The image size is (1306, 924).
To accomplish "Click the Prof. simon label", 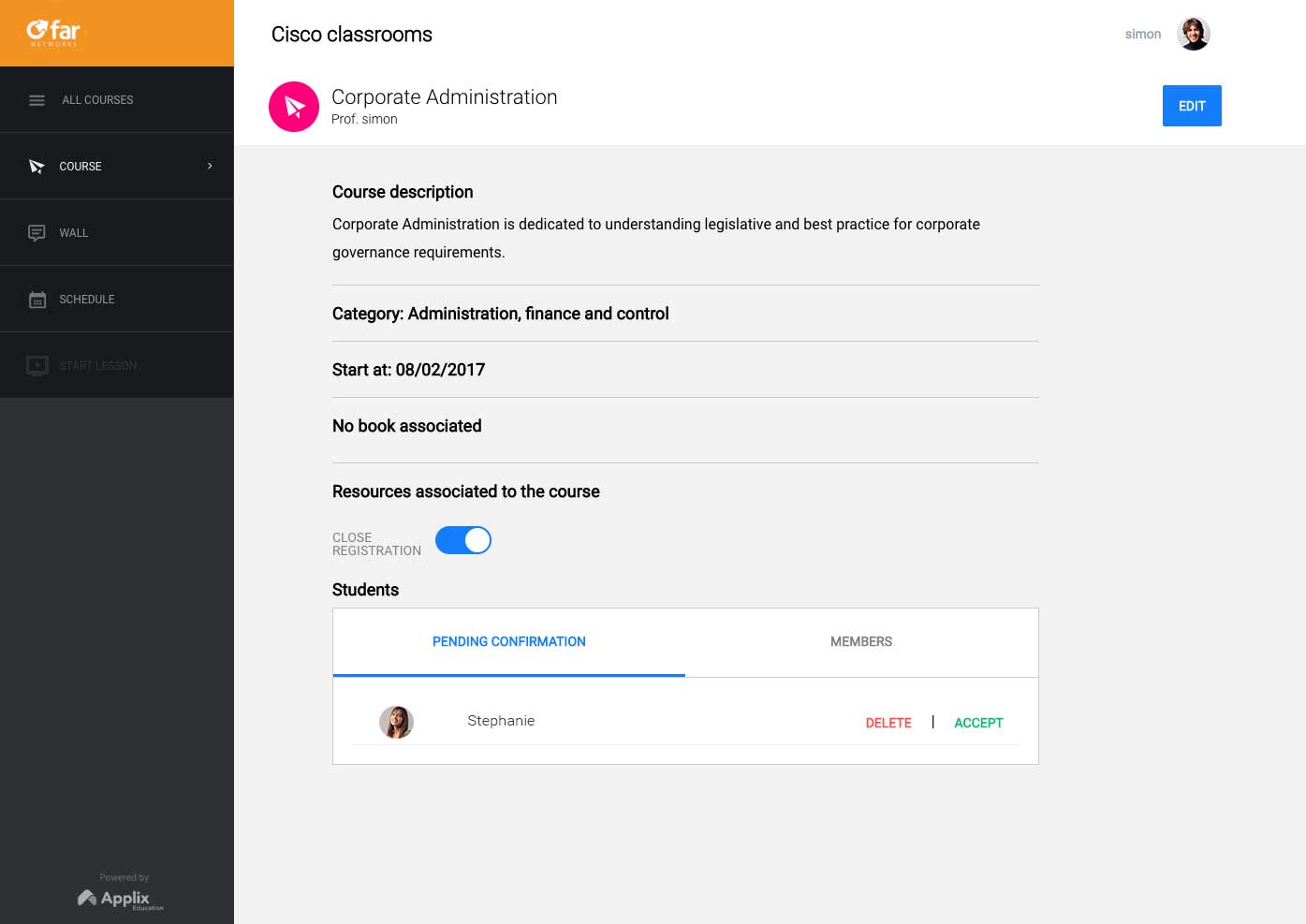I will [x=364, y=119].
